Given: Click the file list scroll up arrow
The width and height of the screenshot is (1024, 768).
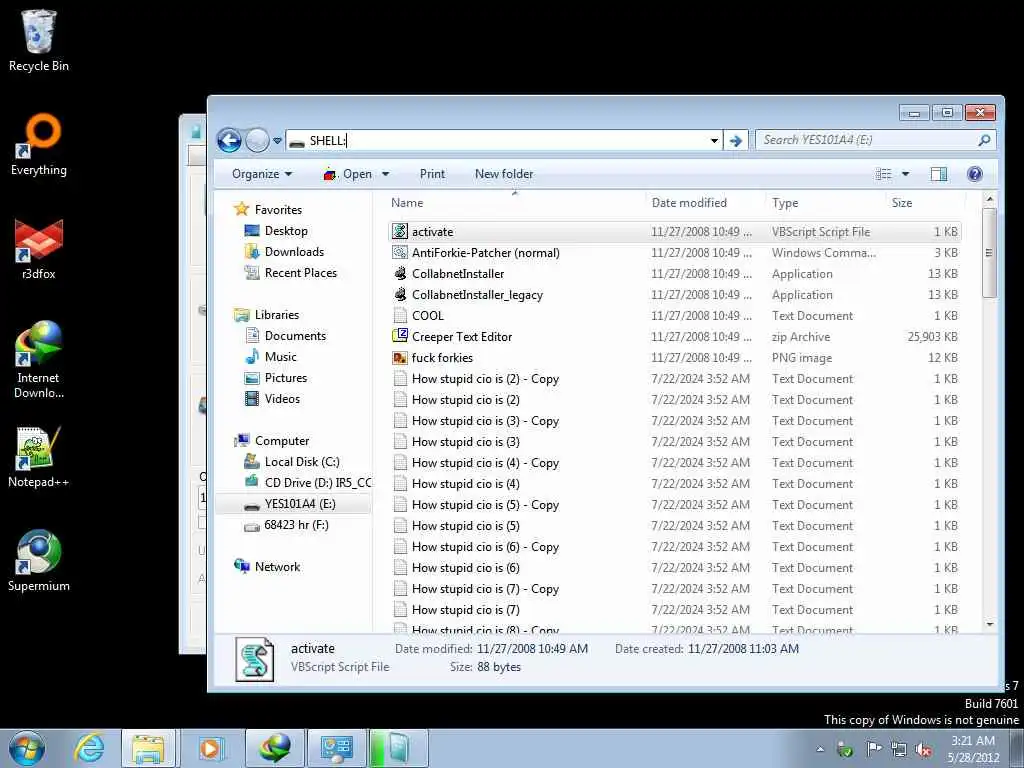Looking at the screenshot, I should 990,199.
